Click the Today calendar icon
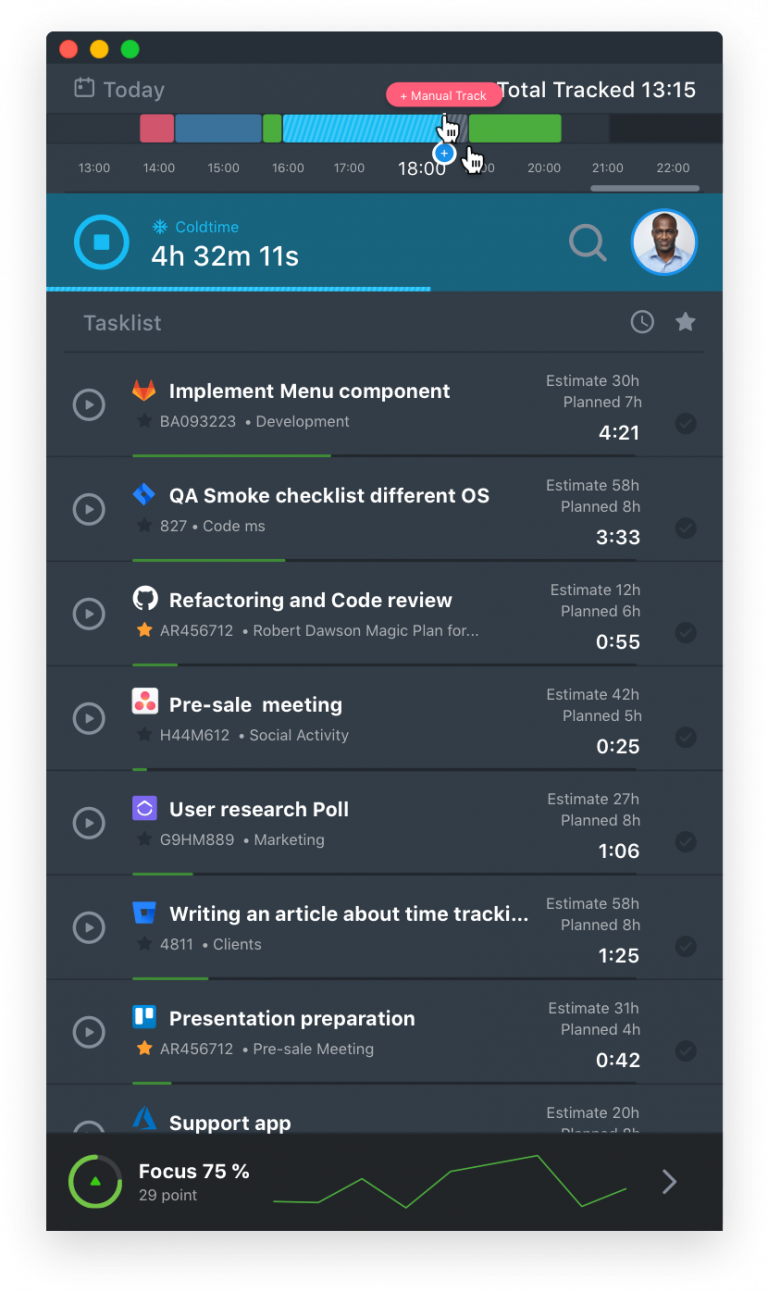 (84, 89)
